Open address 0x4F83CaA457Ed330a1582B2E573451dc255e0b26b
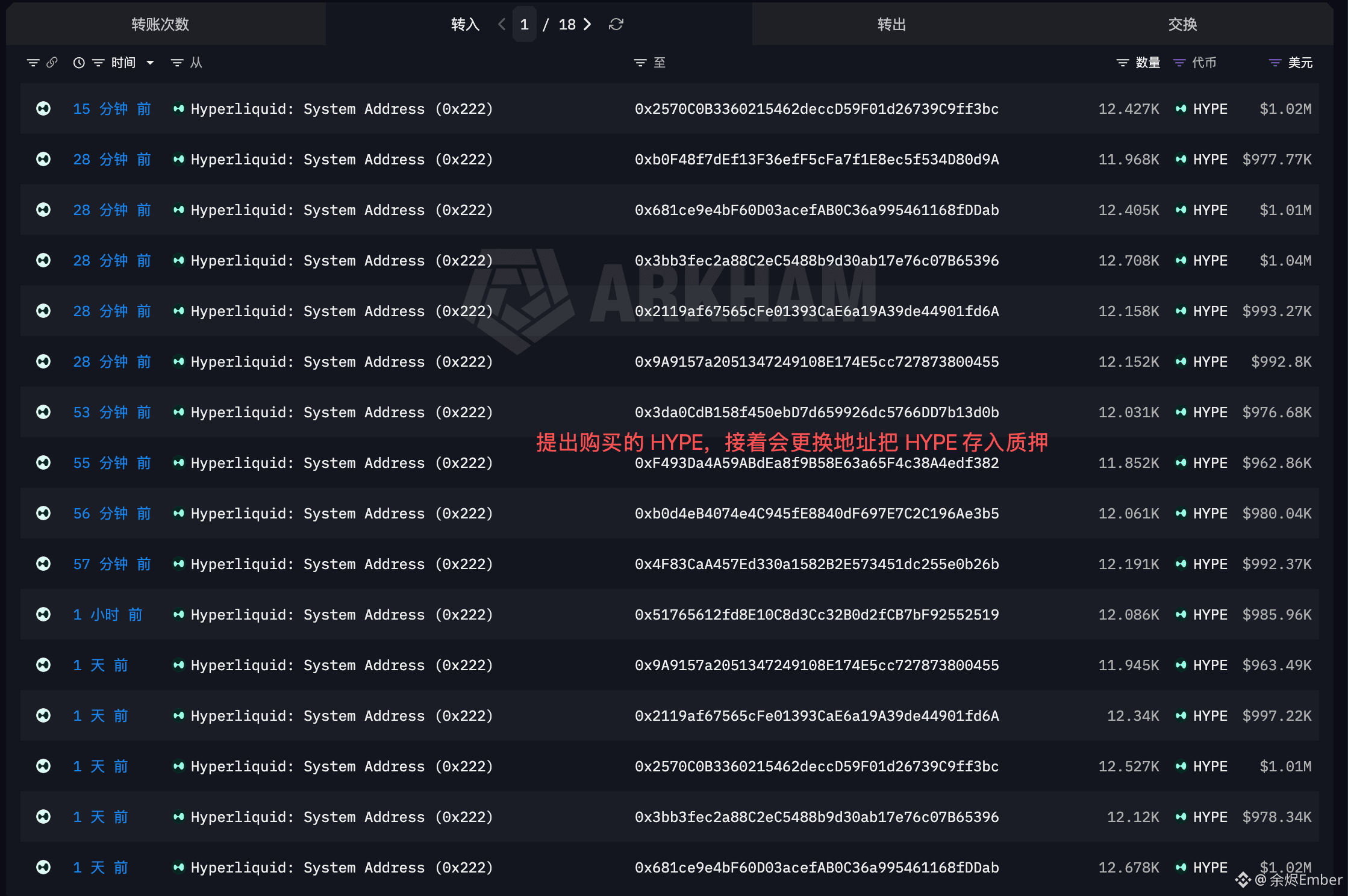 click(817, 564)
